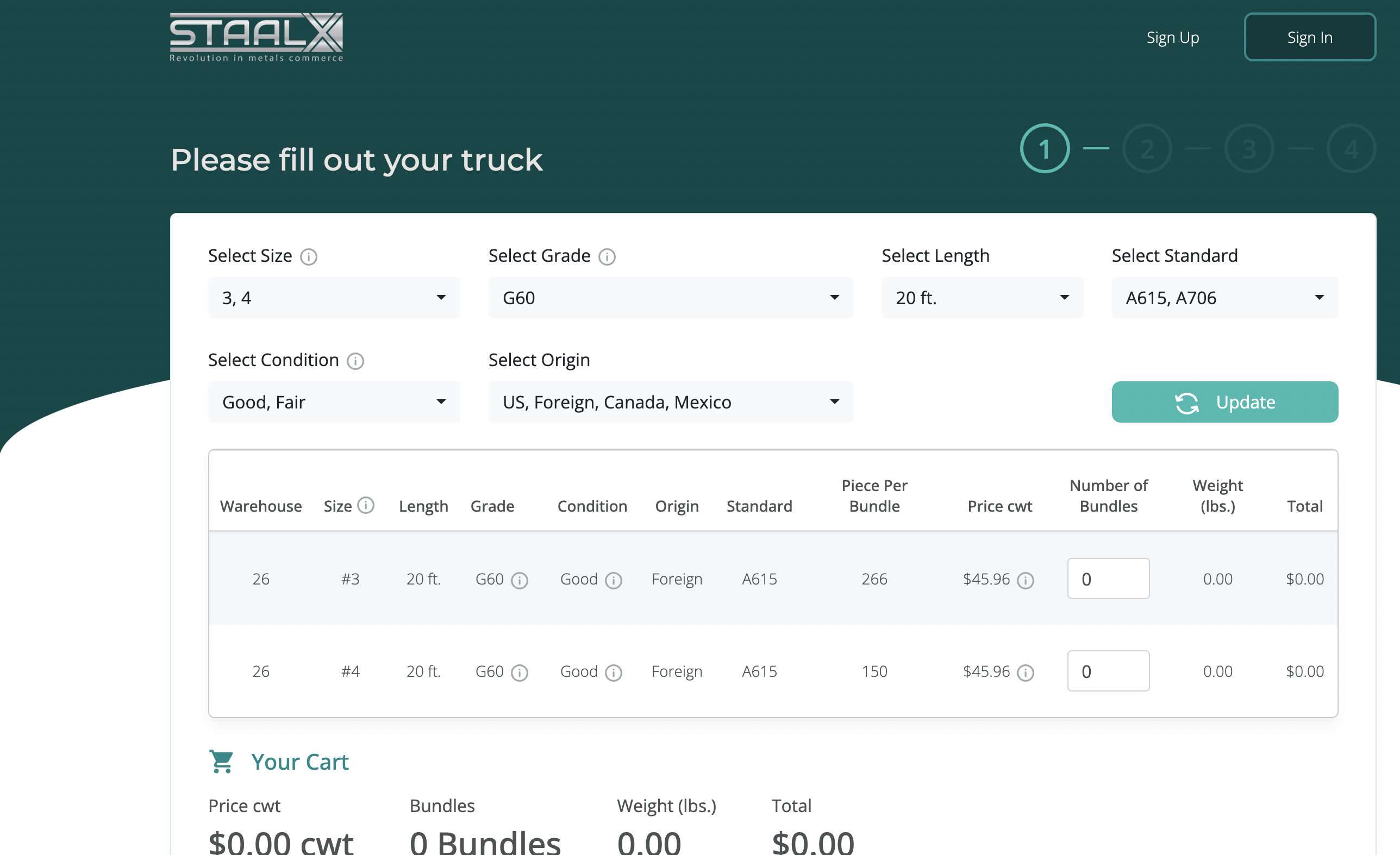The height and width of the screenshot is (855, 1400).
Task: Click the info icon beside Select Condition
Action: (x=355, y=361)
